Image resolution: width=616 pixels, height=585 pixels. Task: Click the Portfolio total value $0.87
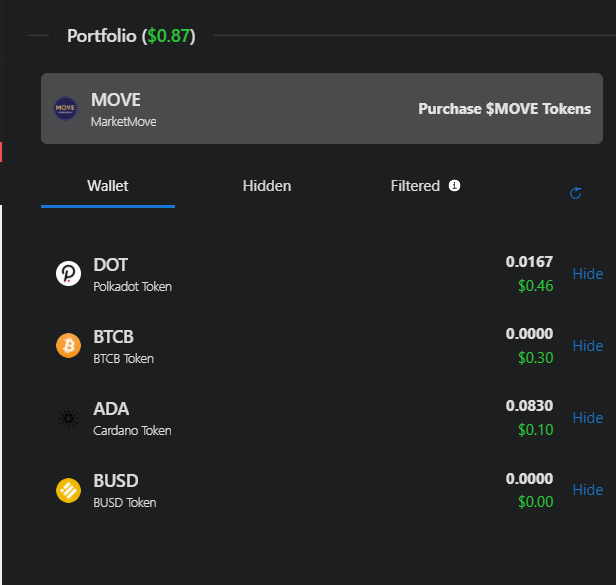169,36
